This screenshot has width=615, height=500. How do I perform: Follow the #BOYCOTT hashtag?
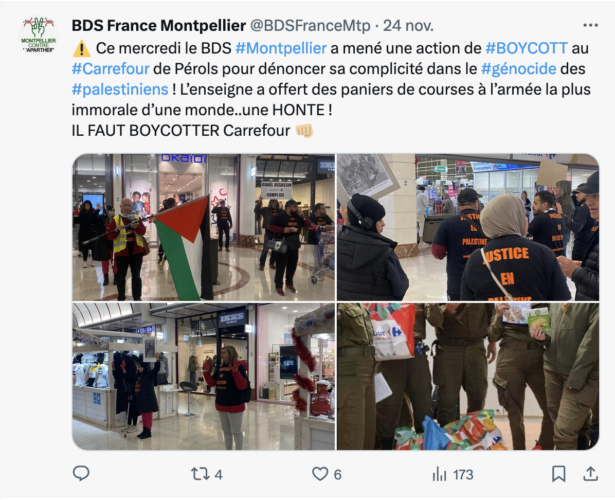point(526,48)
